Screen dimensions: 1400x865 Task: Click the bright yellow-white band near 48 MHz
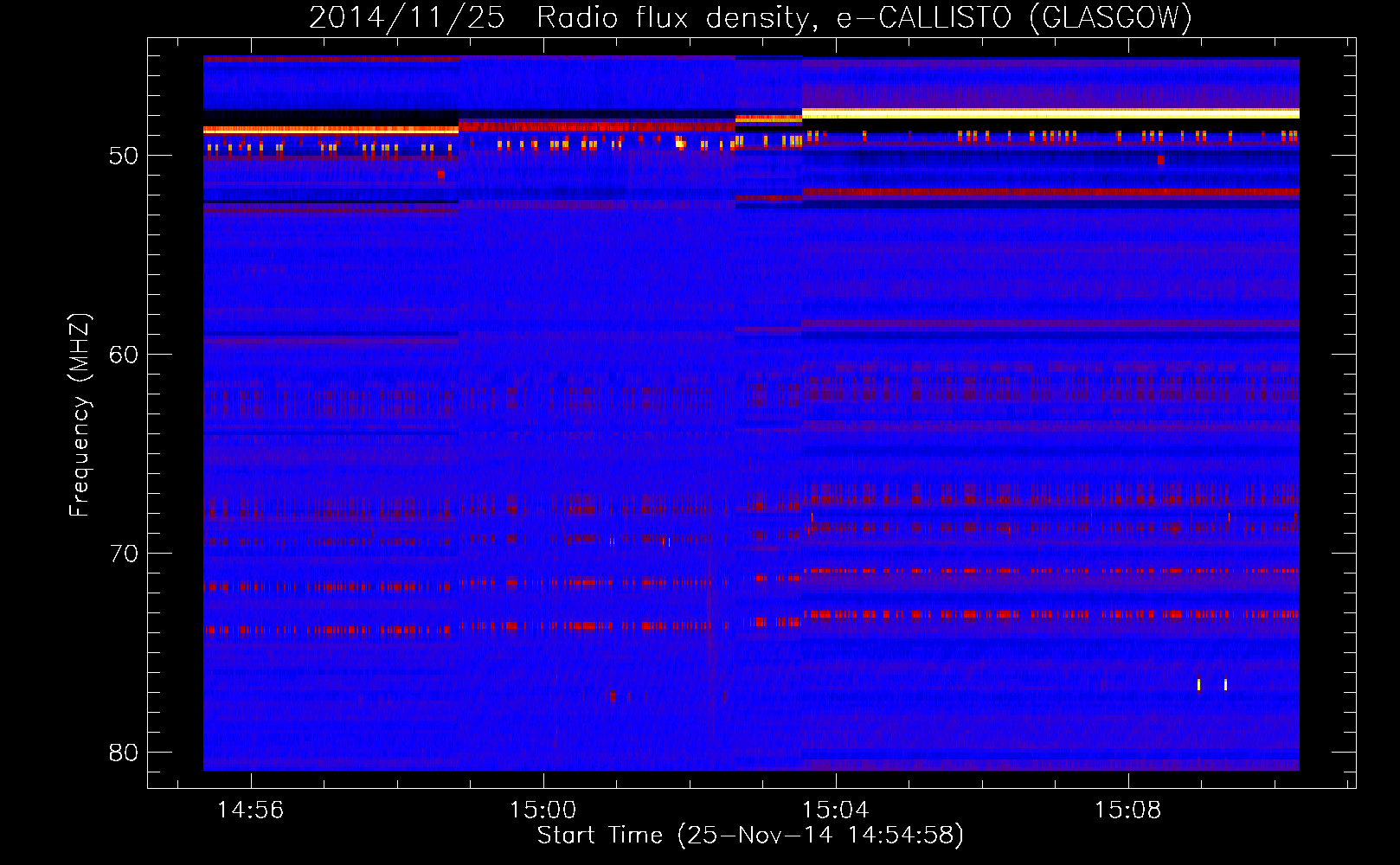pyautogui.click(x=1050, y=113)
